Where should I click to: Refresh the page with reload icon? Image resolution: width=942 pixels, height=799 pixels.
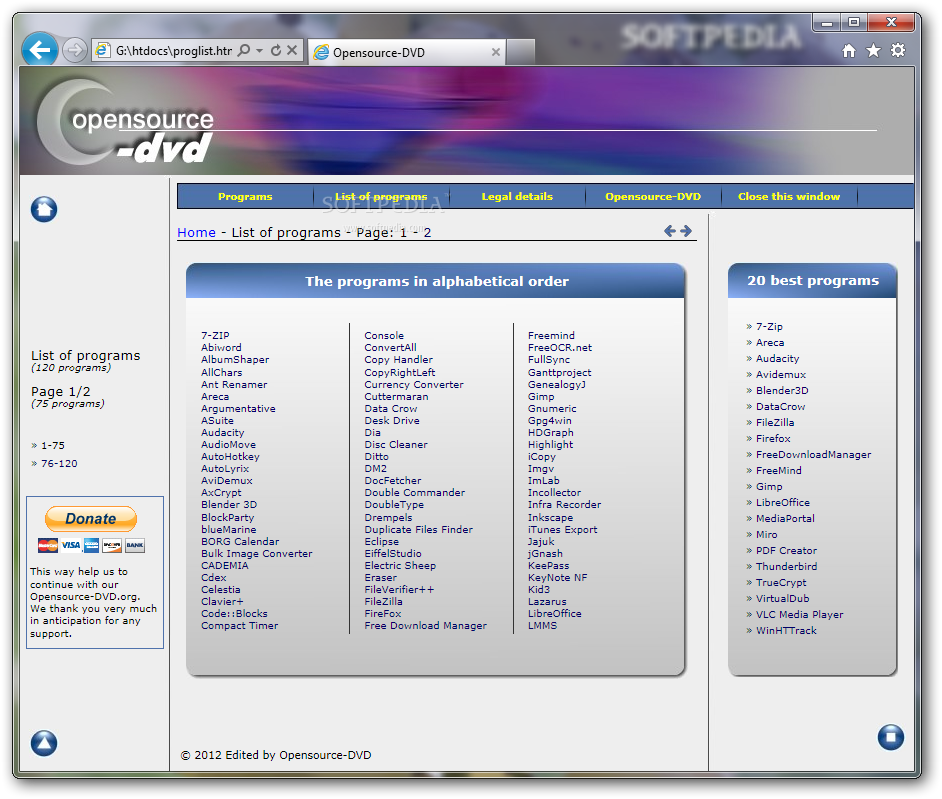click(x=276, y=50)
